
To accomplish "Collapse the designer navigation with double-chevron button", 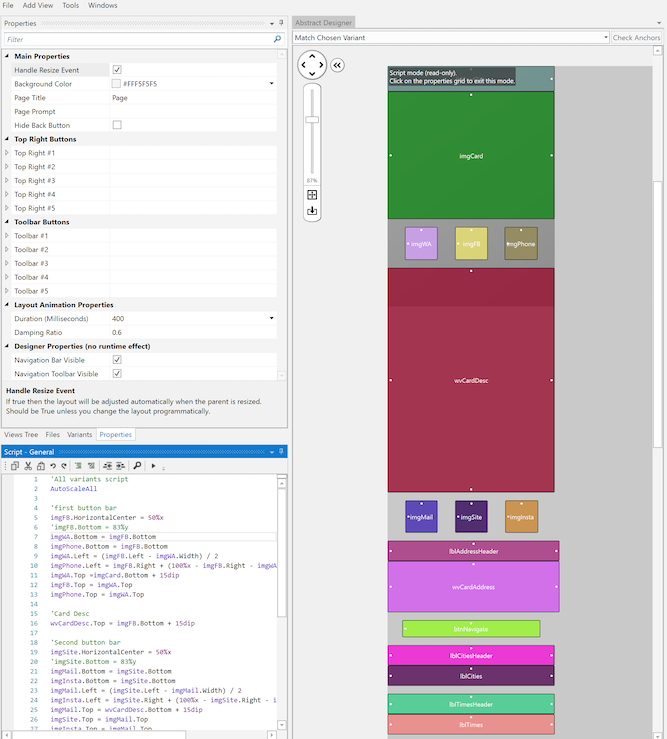I will (x=337, y=65).
